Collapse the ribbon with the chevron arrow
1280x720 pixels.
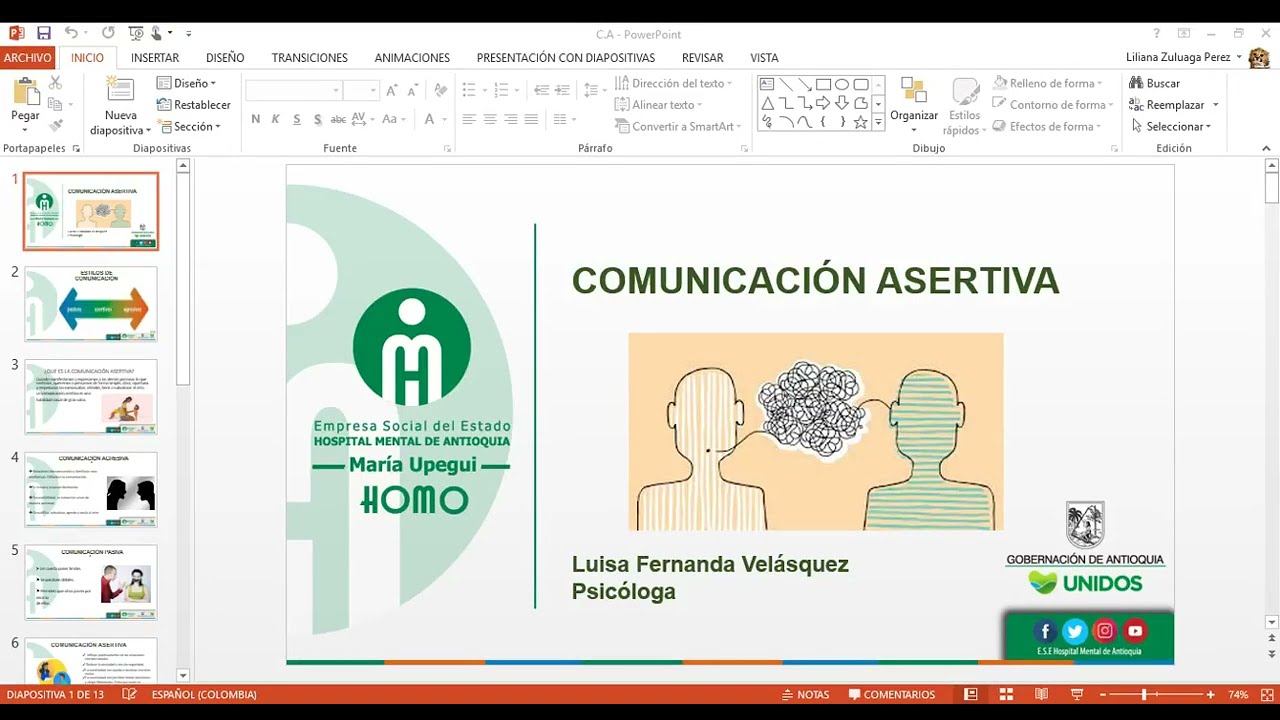(1266, 148)
